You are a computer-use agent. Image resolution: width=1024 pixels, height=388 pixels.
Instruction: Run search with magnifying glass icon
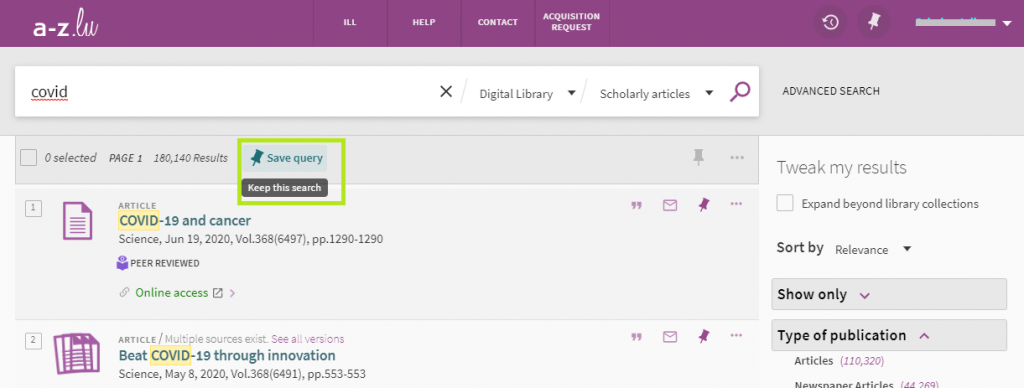point(739,92)
